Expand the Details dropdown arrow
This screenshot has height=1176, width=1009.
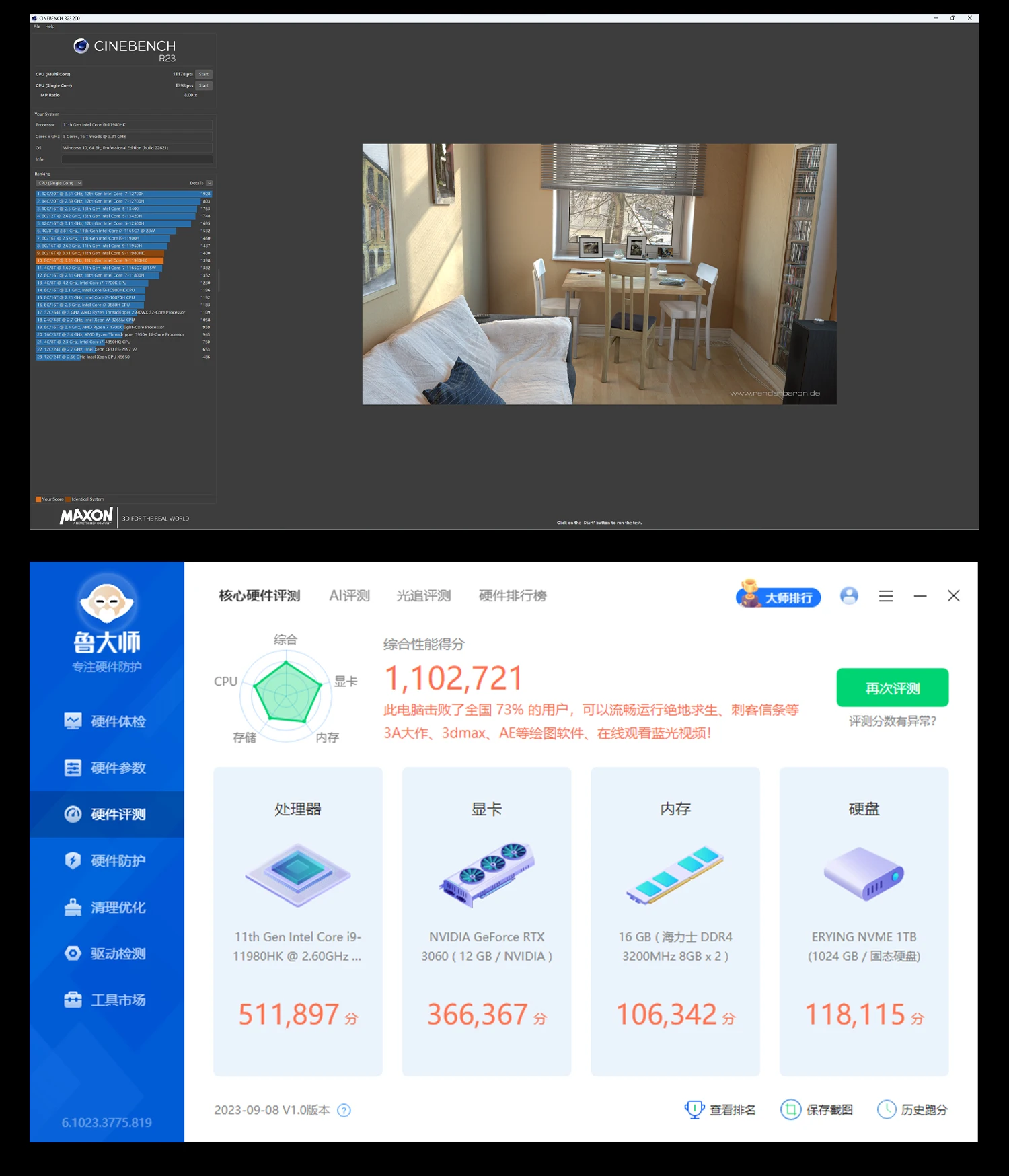tap(209, 183)
